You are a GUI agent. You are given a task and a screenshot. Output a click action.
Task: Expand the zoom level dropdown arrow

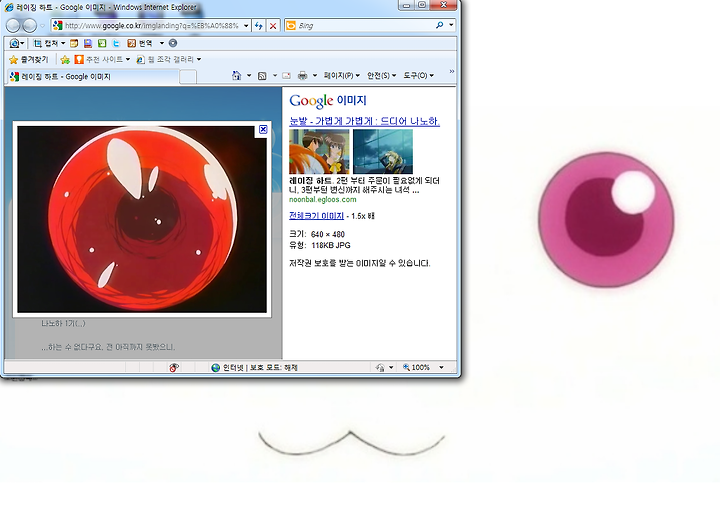click(441, 367)
